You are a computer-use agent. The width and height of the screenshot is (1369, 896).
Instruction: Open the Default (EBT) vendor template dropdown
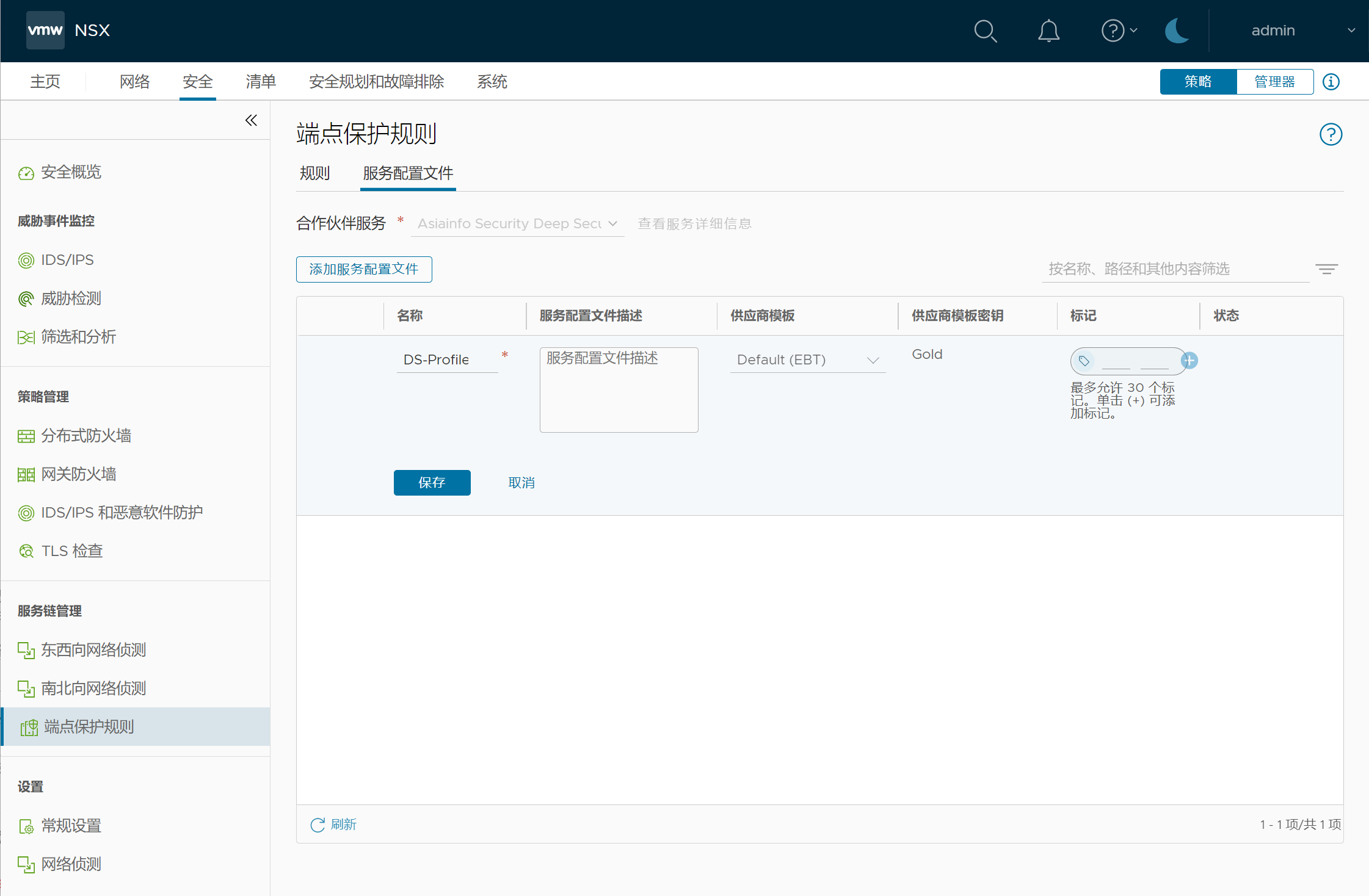point(807,360)
